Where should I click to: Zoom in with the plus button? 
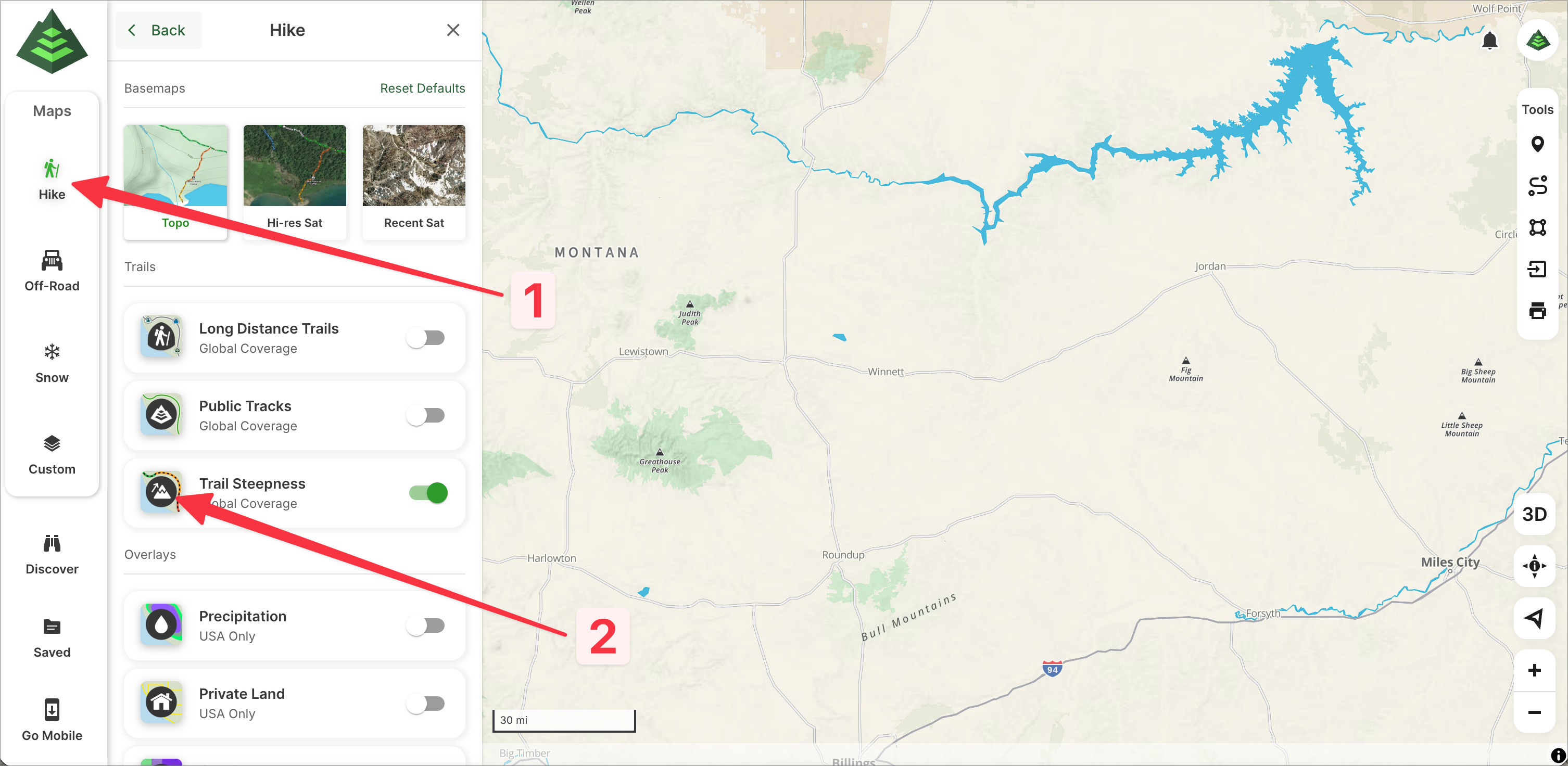[x=1534, y=670]
